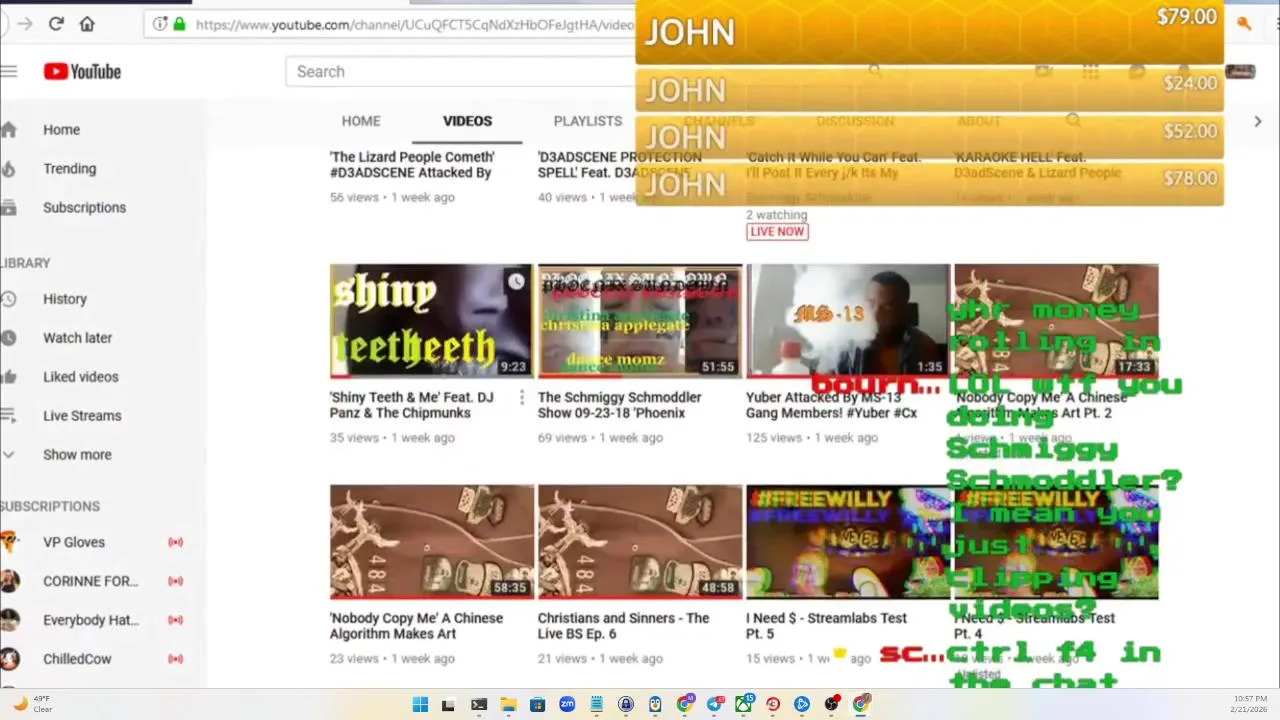Open the penguin app in the taskbar
Screen dimensions: 1280x720
(655, 705)
